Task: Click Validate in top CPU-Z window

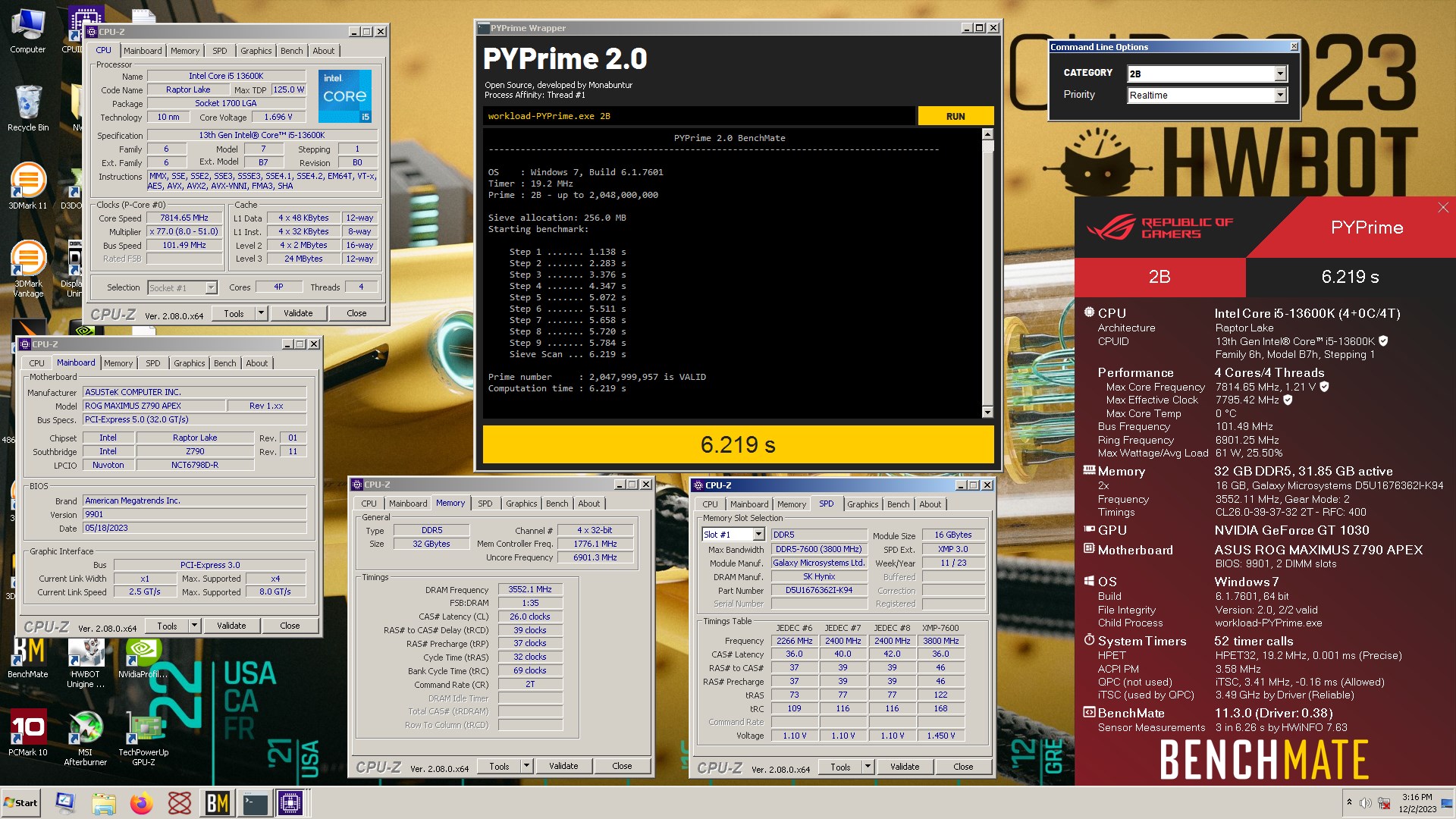Action: (x=298, y=313)
